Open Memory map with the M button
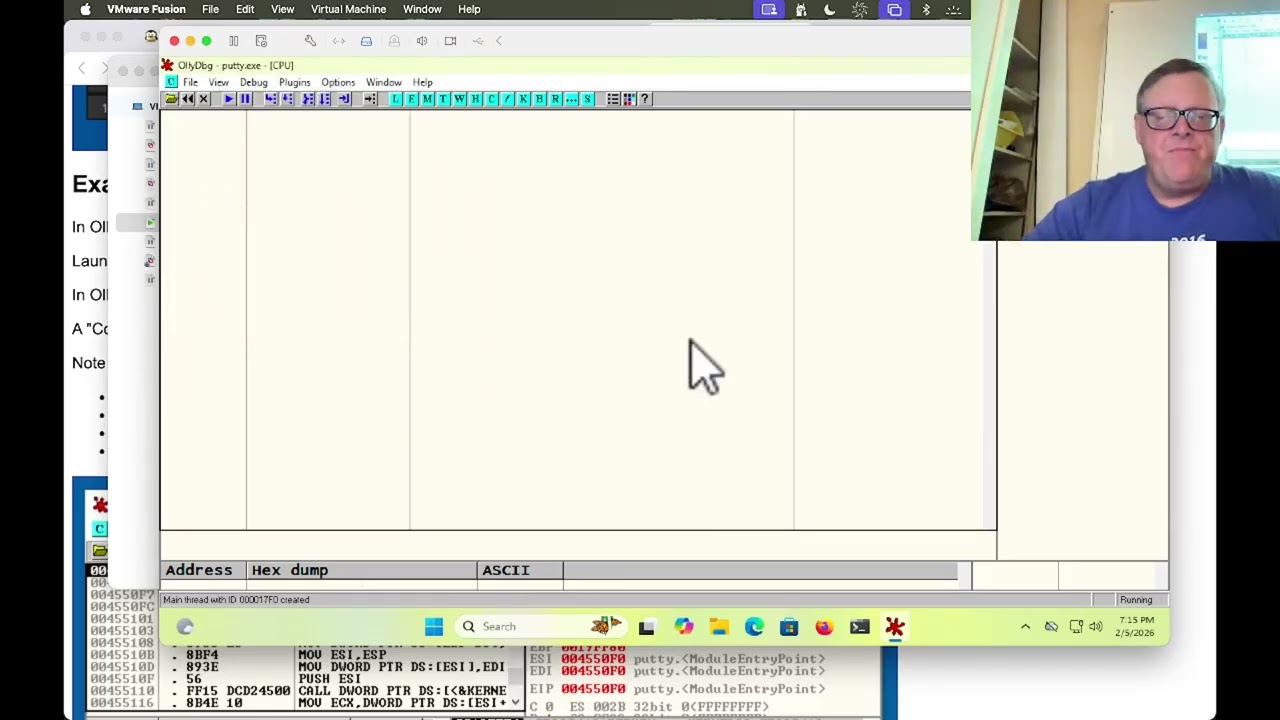Image resolution: width=1280 pixels, height=720 pixels. (428, 99)
